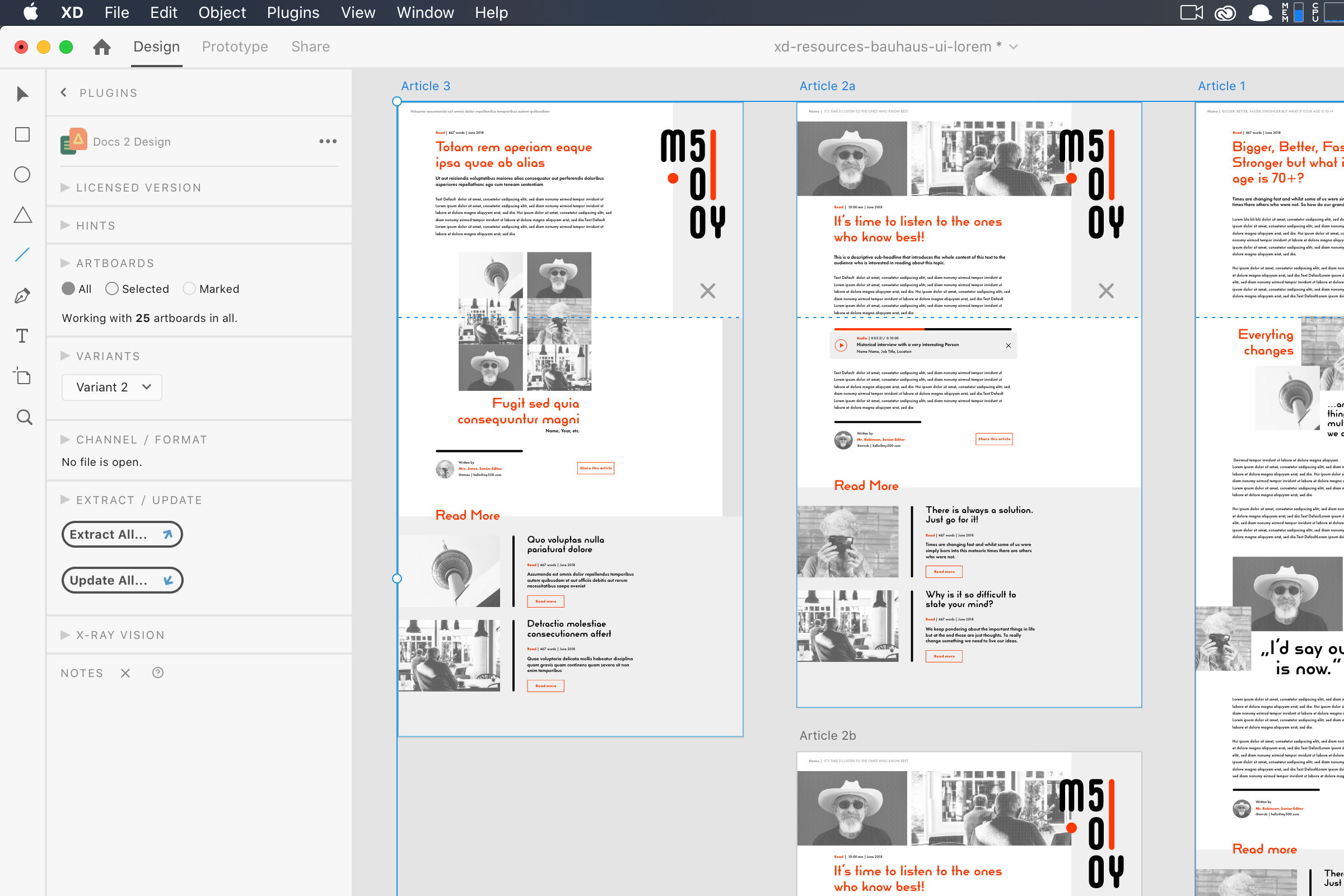Select the Ellipse tool
Viewport: 1344px width, 896px height.
[x=22, y=175]
